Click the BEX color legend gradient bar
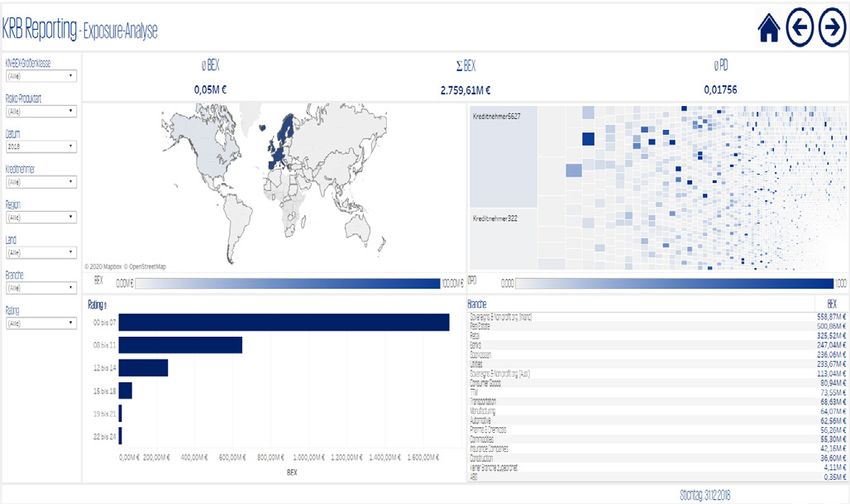Image resolution: width=850 pixels, height=504 pixels. tap(288, 283)
